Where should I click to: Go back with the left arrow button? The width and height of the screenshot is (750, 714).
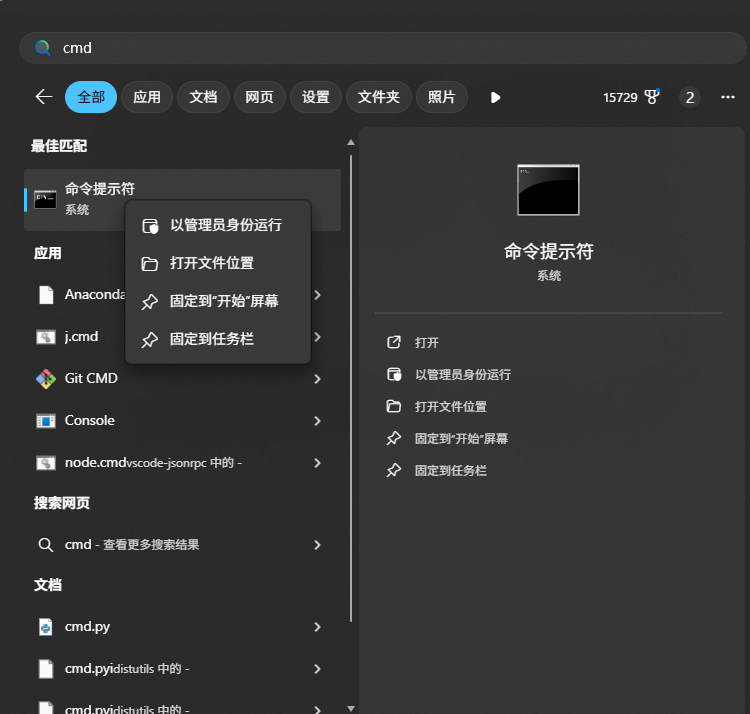(44, 97)
